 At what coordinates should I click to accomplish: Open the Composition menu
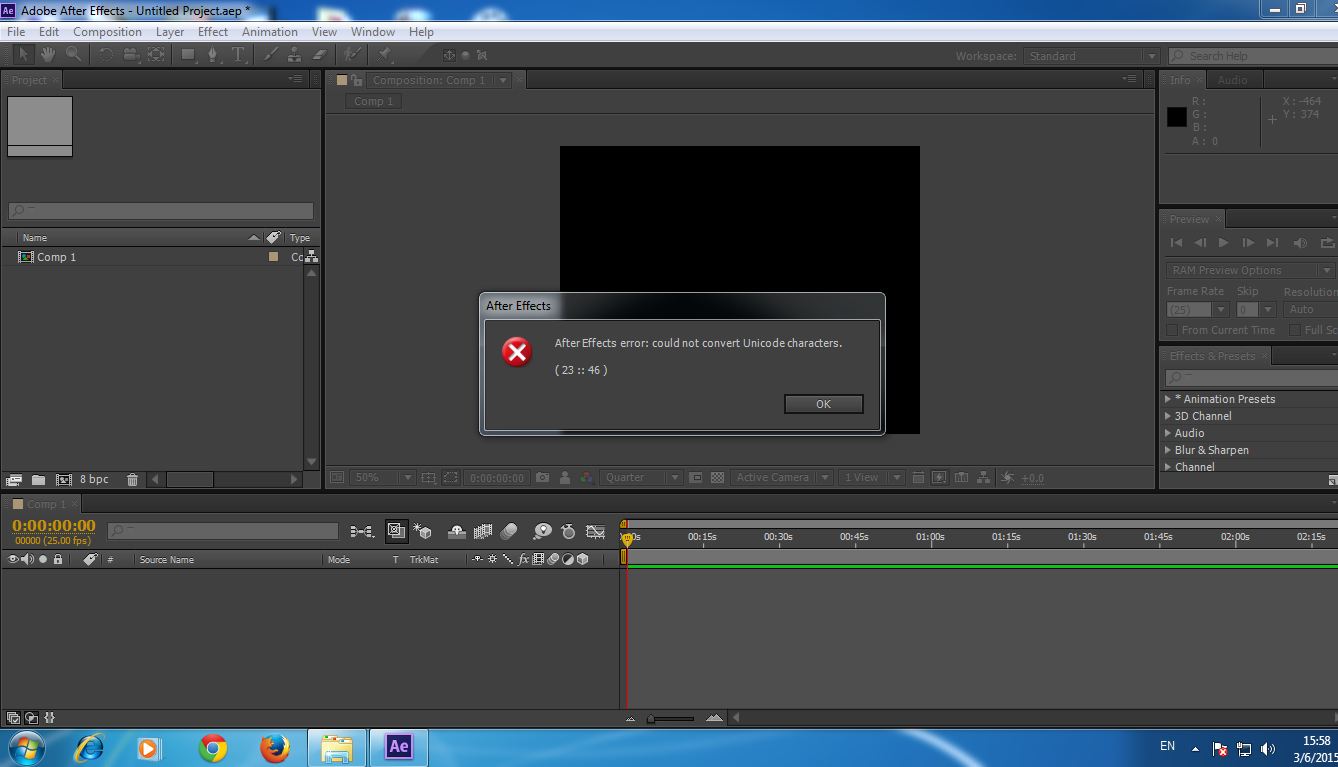pyautogui.click(x=107, y=31)
